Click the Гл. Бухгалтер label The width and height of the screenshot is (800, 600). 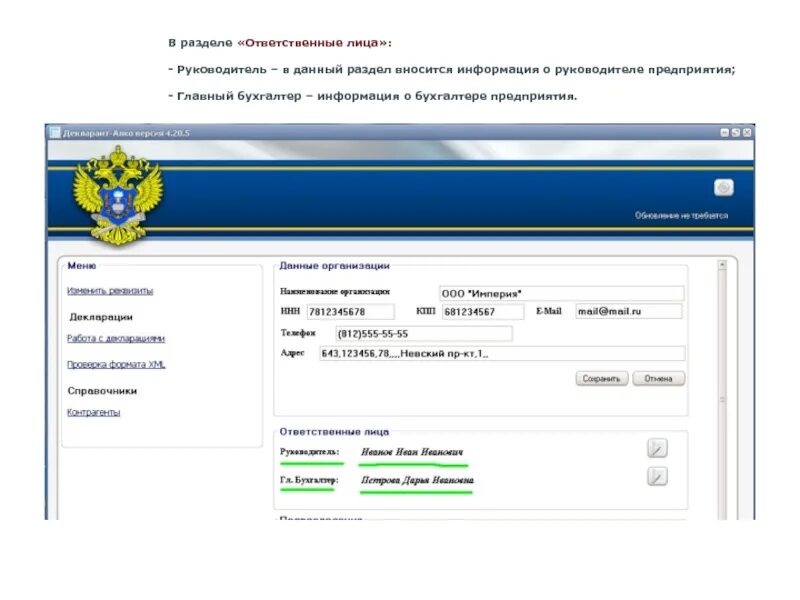pyautogui.click(x=309, y=480)
